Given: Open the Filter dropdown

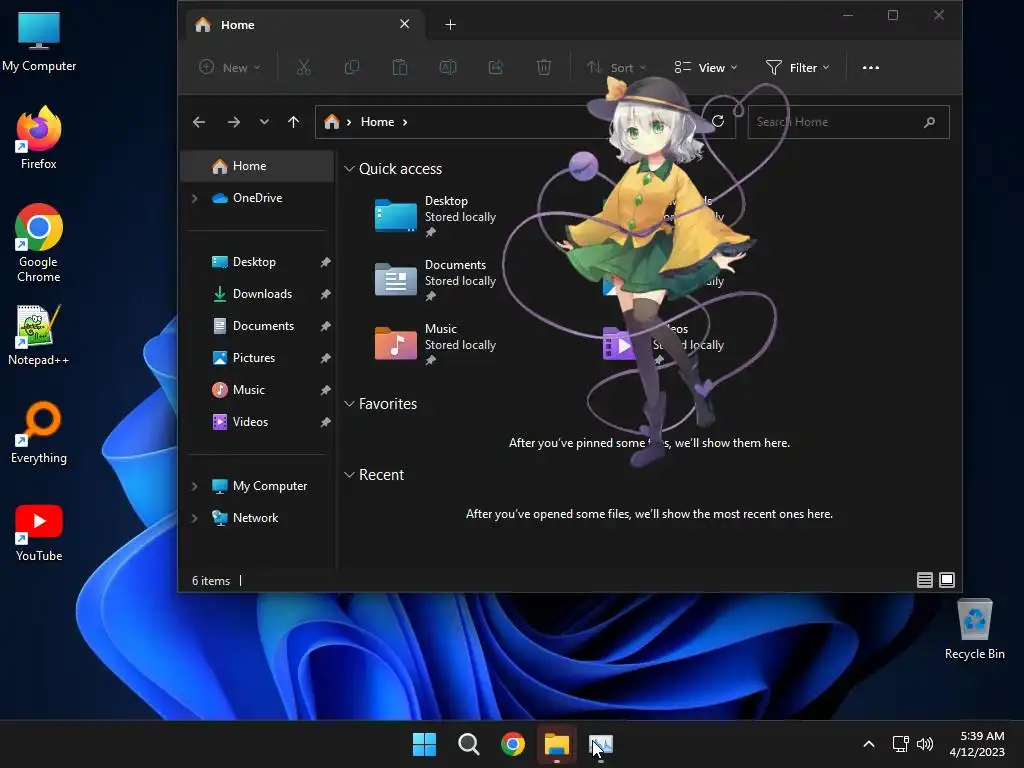Looking at the screenshot, I should 797,67.
